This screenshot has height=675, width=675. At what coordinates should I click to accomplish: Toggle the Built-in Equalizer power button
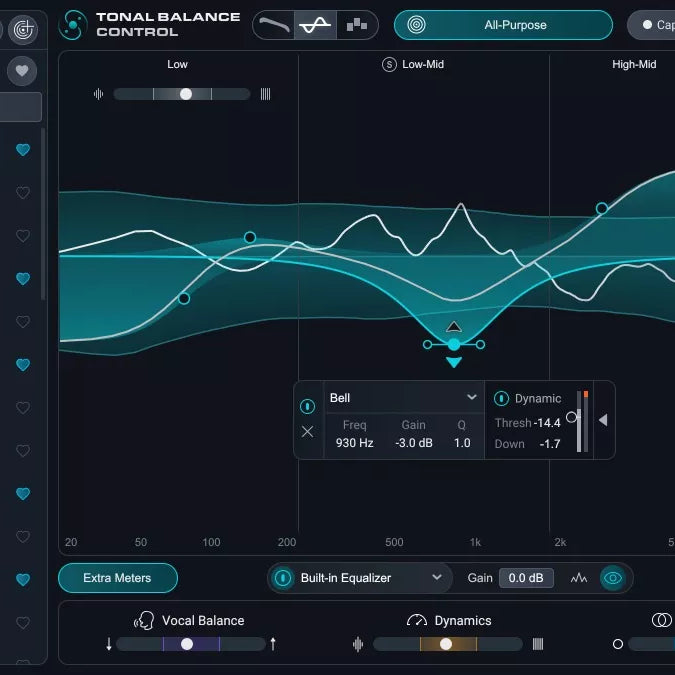point(283,578)
